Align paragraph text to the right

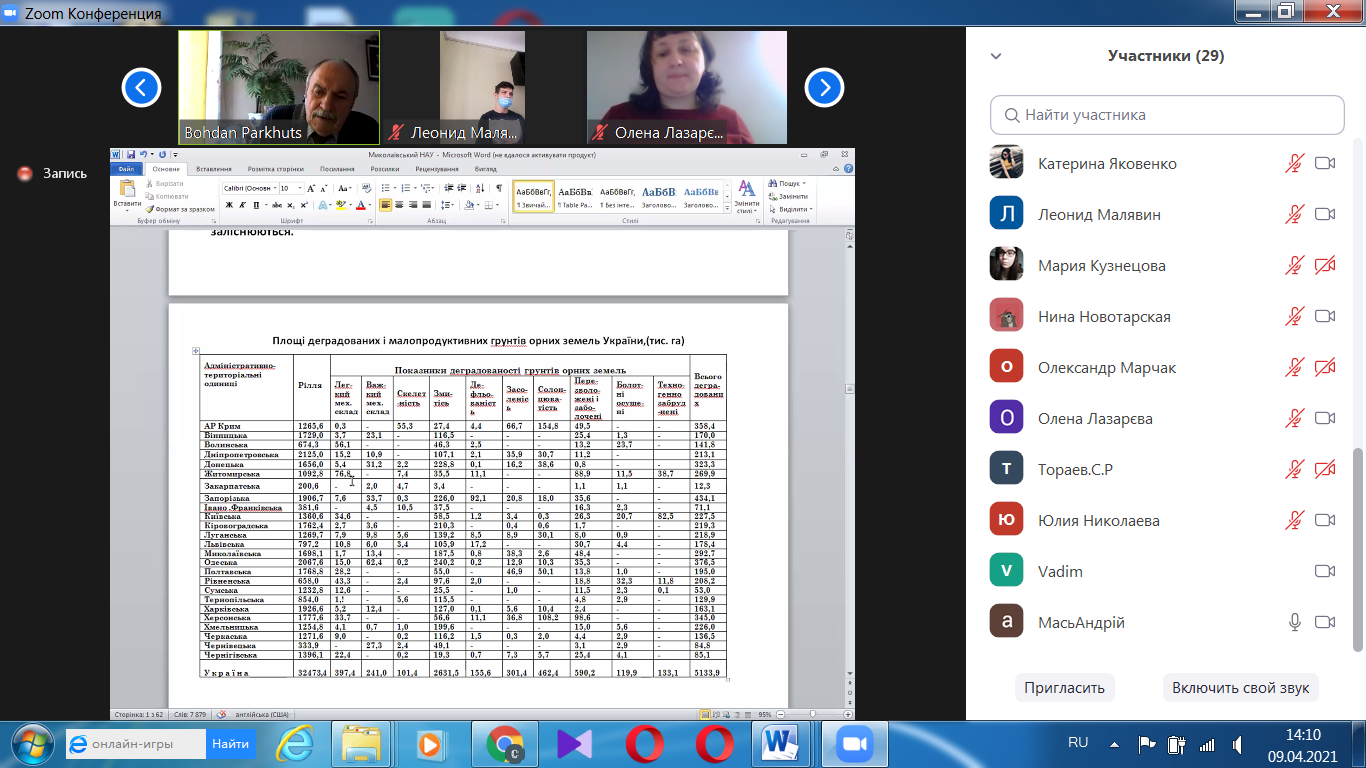tap(413, 205)
